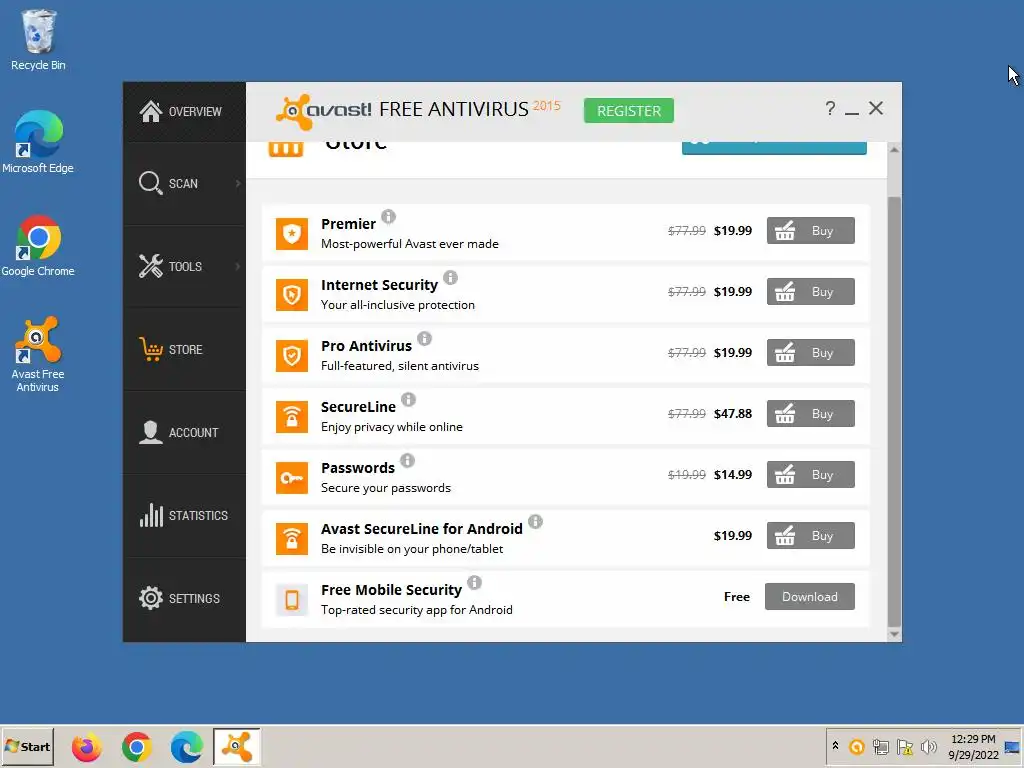Open the Settings section
Viewport: 1024px width, 768px height.
click(x=184, y=598)
